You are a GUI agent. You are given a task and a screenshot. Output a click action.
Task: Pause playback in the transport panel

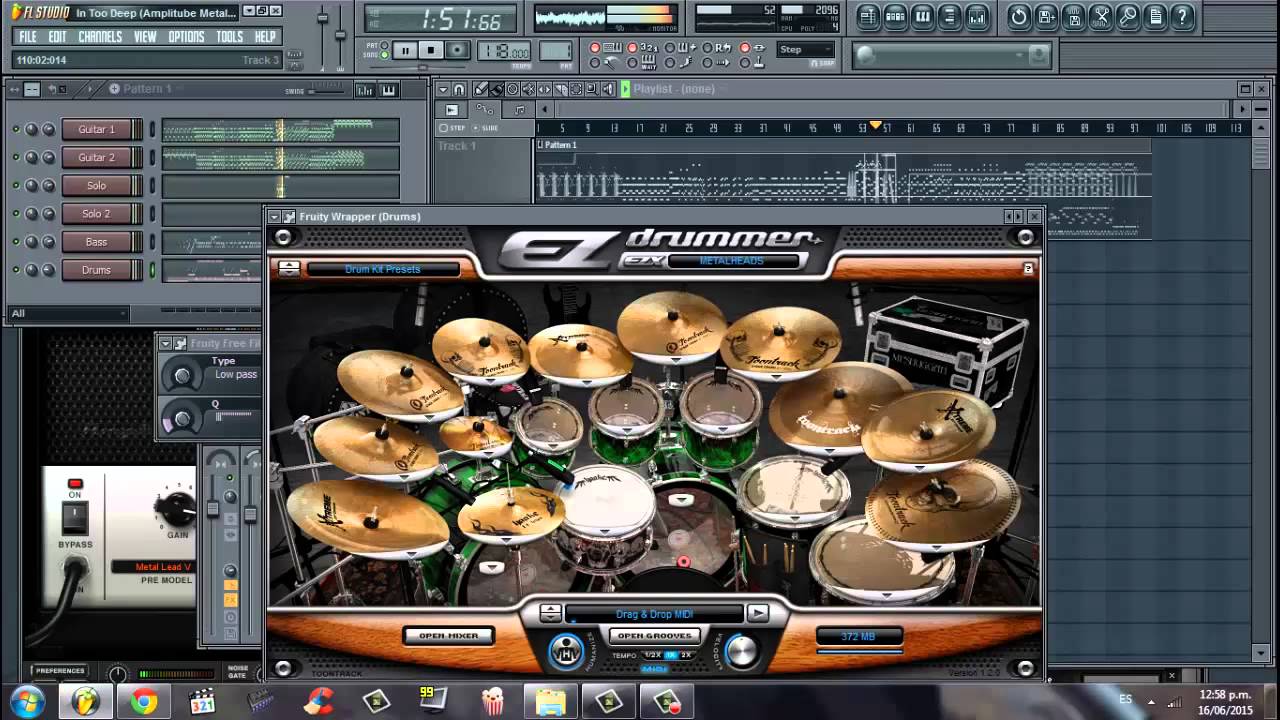[405, 50]
